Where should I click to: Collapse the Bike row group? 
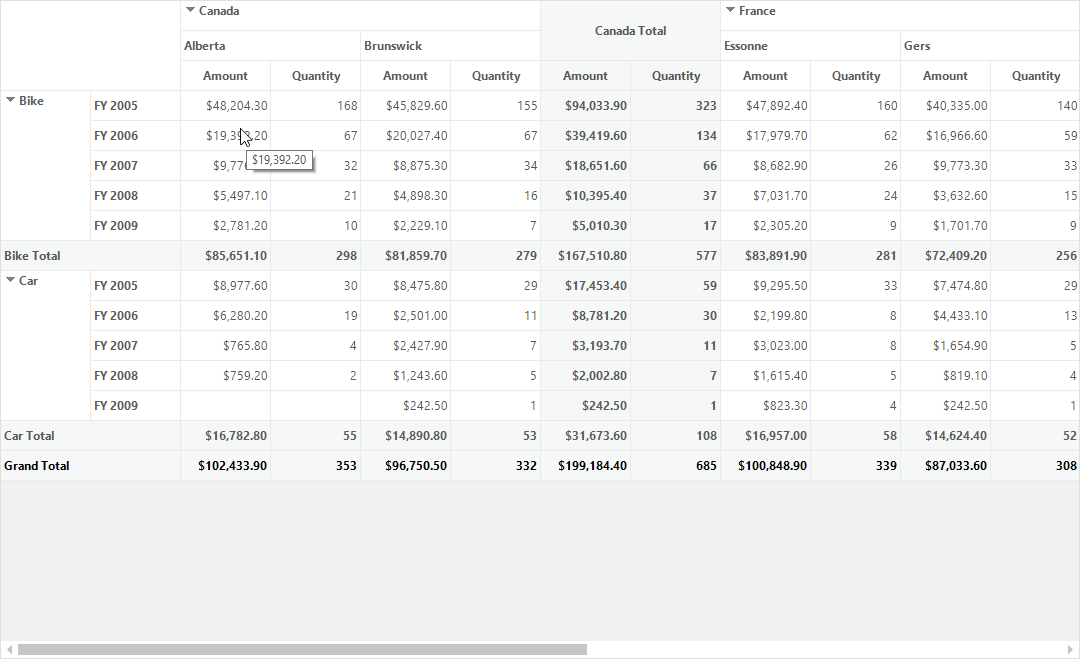pos(10,101)
